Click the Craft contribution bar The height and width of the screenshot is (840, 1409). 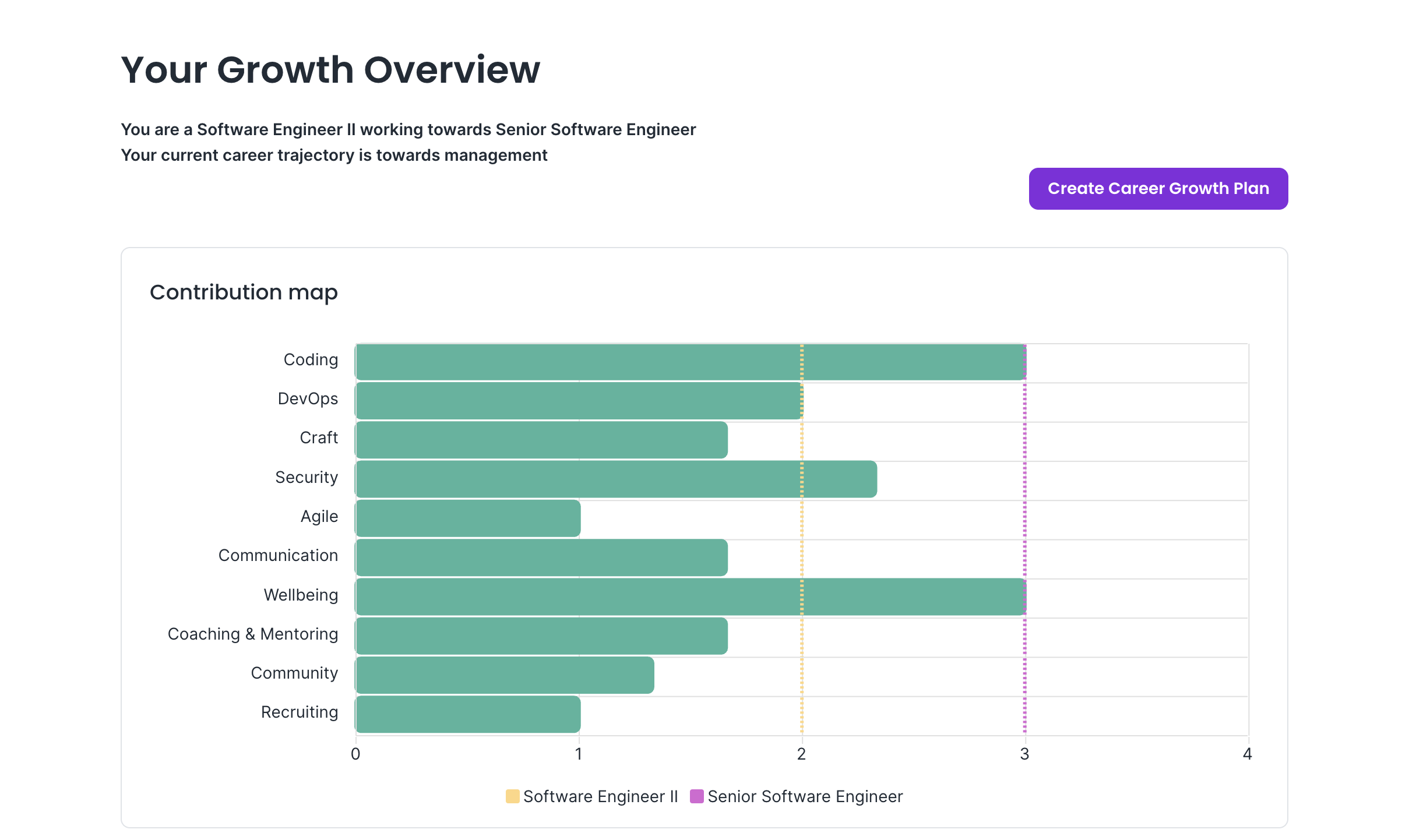click(541, 440)
